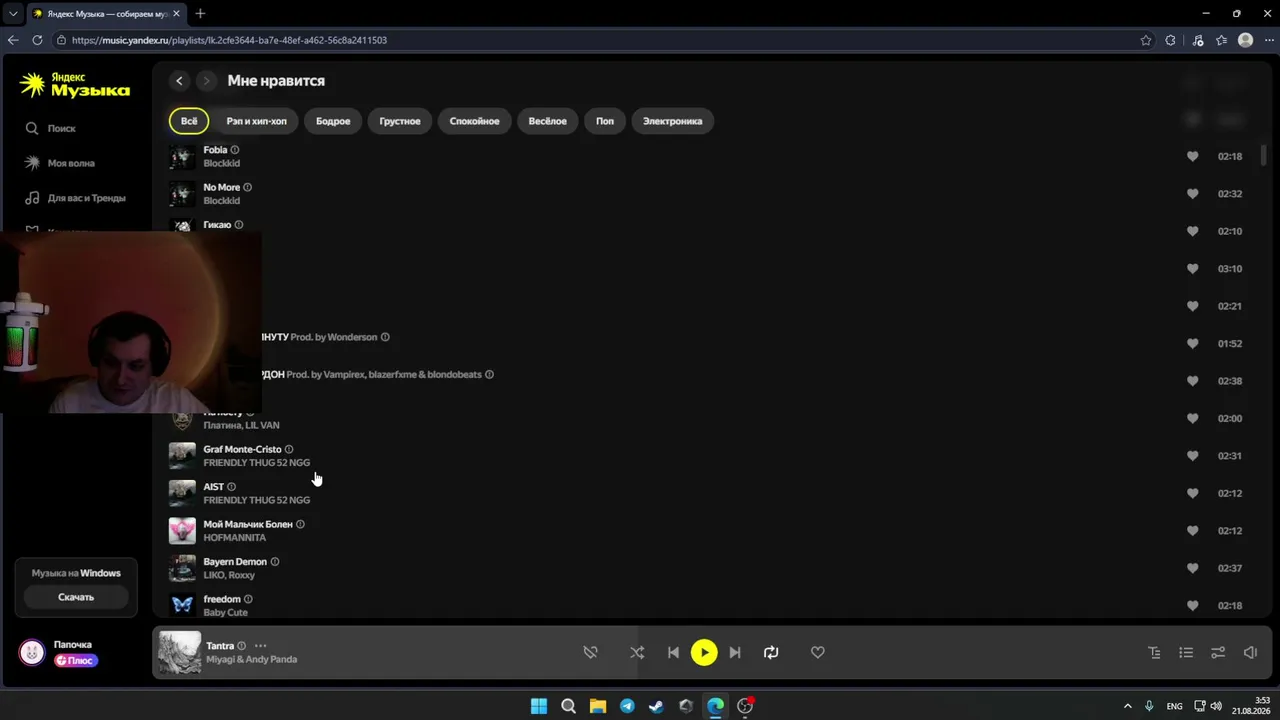Open player sound settings sliders icon
The height and width of the screenshot is (720, 1280).
[1218, 652]
